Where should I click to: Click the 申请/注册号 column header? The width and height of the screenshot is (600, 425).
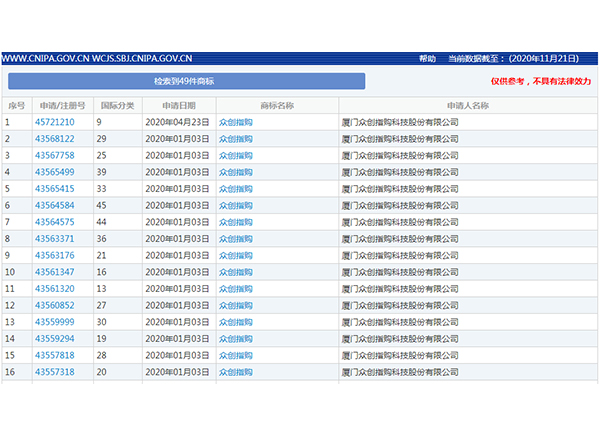tap(62, 105)
